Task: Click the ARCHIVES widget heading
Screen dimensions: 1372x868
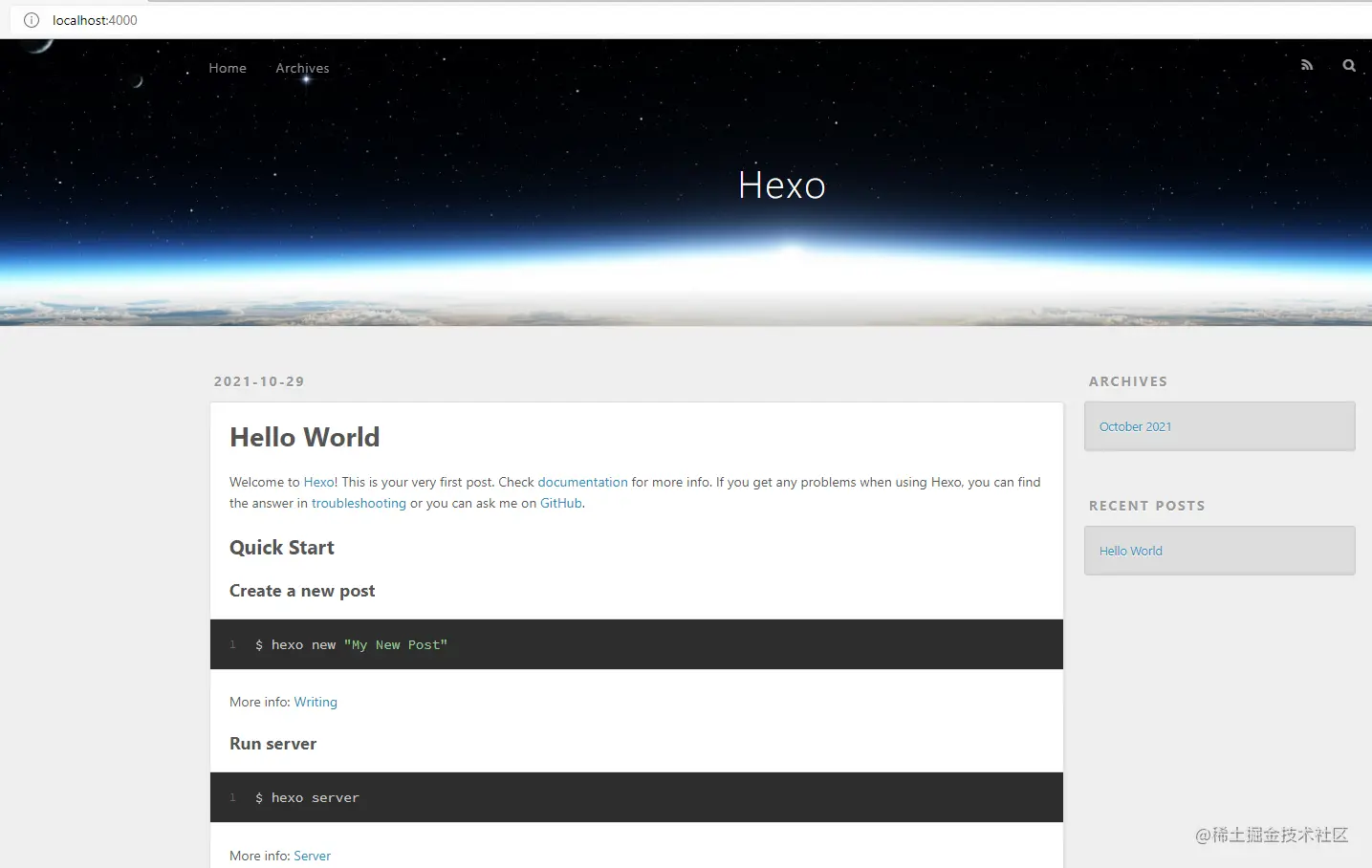Action: (1128, 381)
